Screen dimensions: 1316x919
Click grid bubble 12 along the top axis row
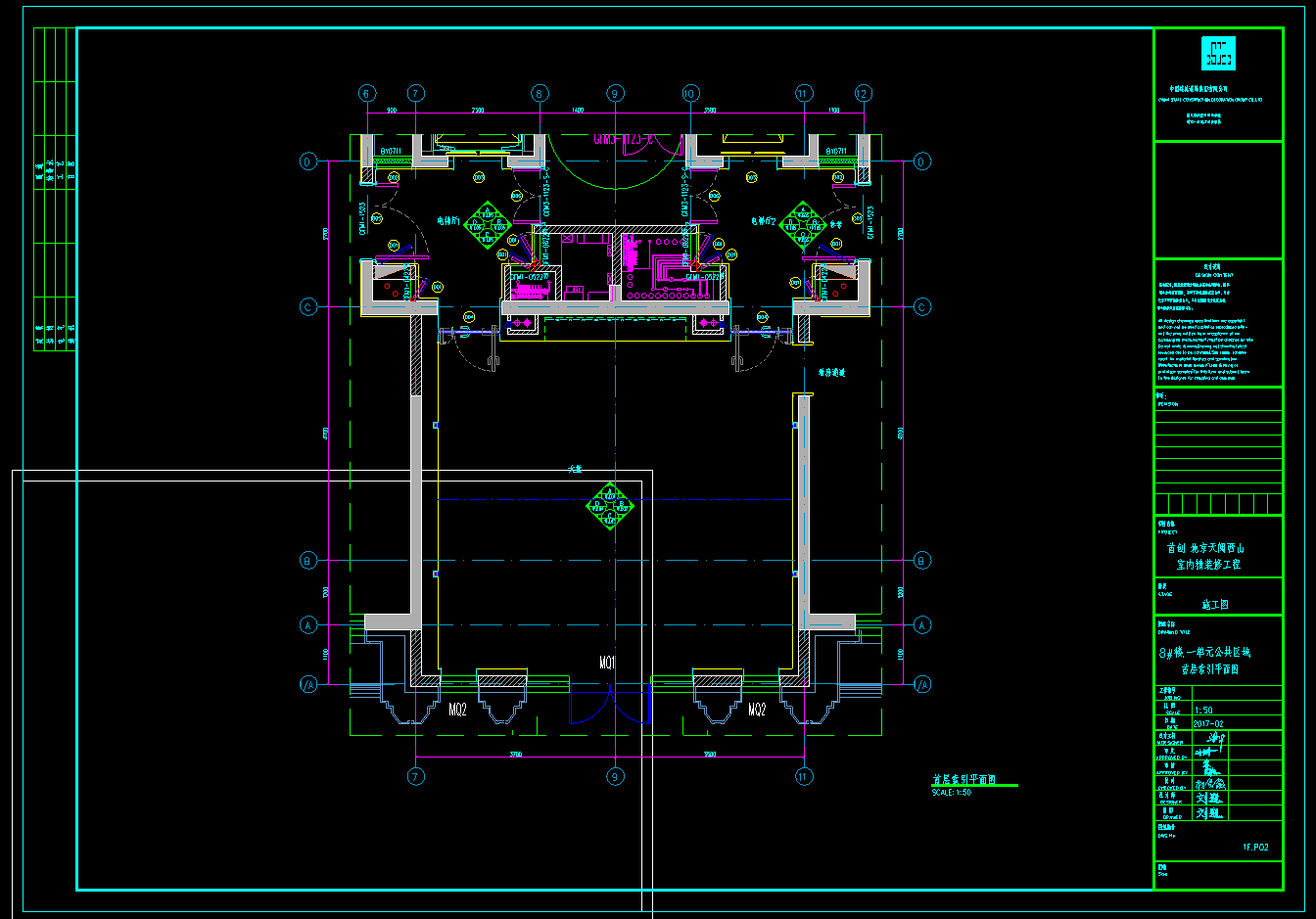863,94
